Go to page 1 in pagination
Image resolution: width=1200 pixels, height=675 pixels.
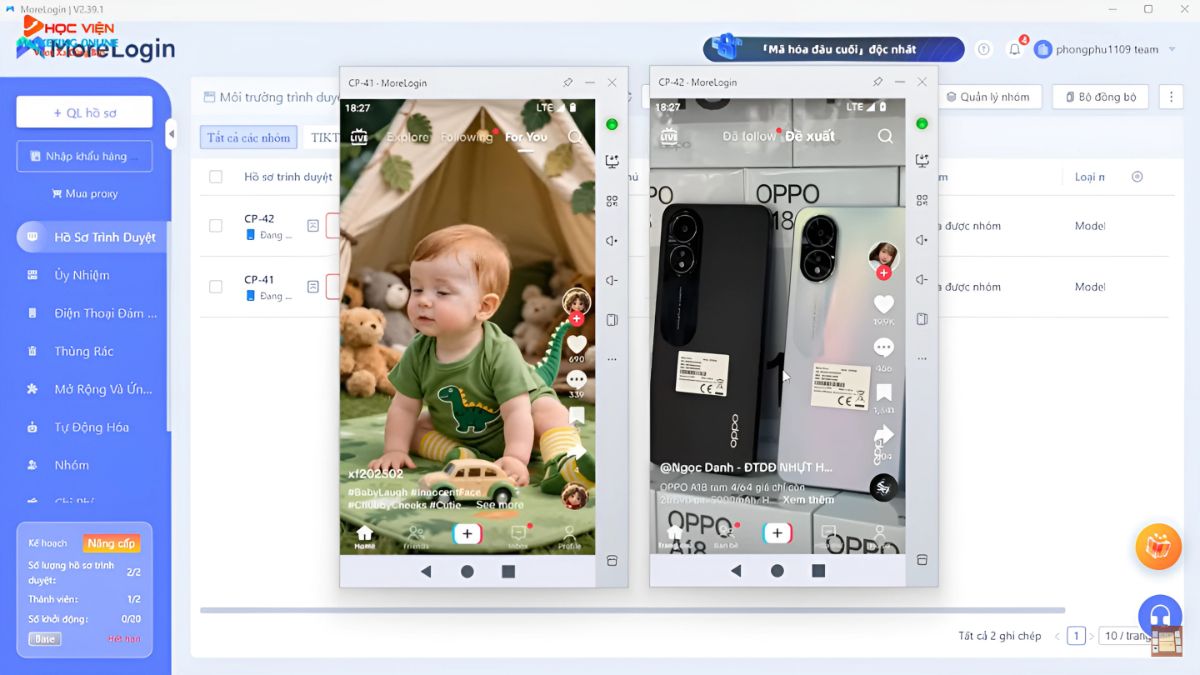(1076, 636)
